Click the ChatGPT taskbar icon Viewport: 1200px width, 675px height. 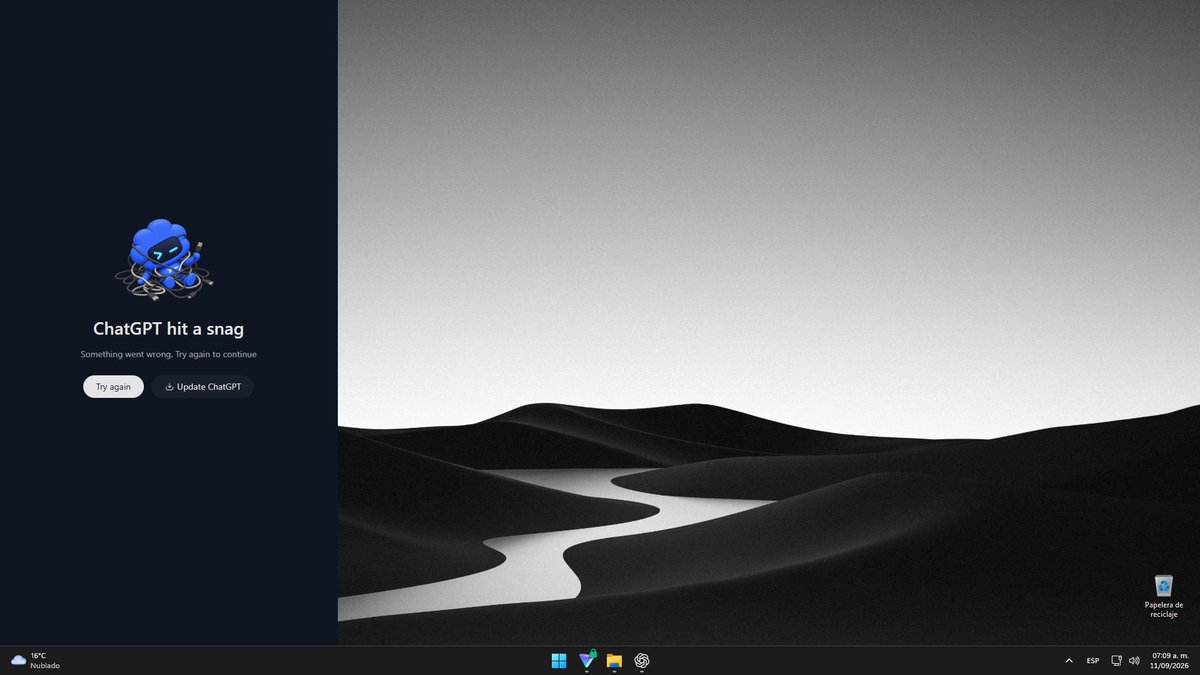pos(642,660)
